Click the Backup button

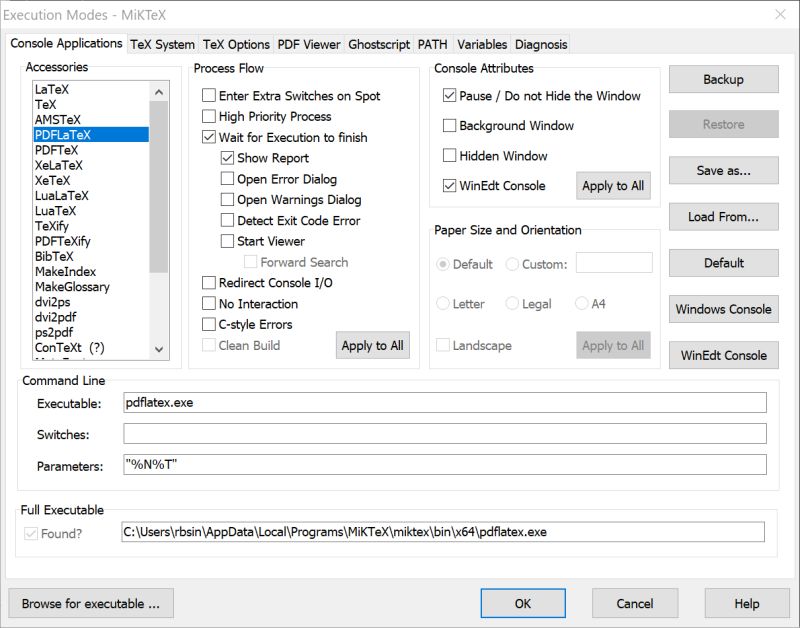pos(723,79)
